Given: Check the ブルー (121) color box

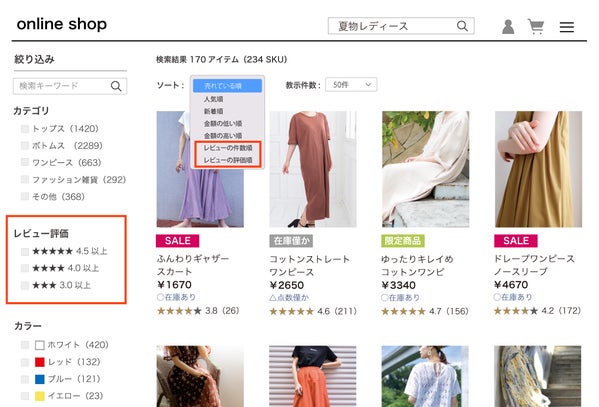Looking at the screenshot, I should click(25, 379).
